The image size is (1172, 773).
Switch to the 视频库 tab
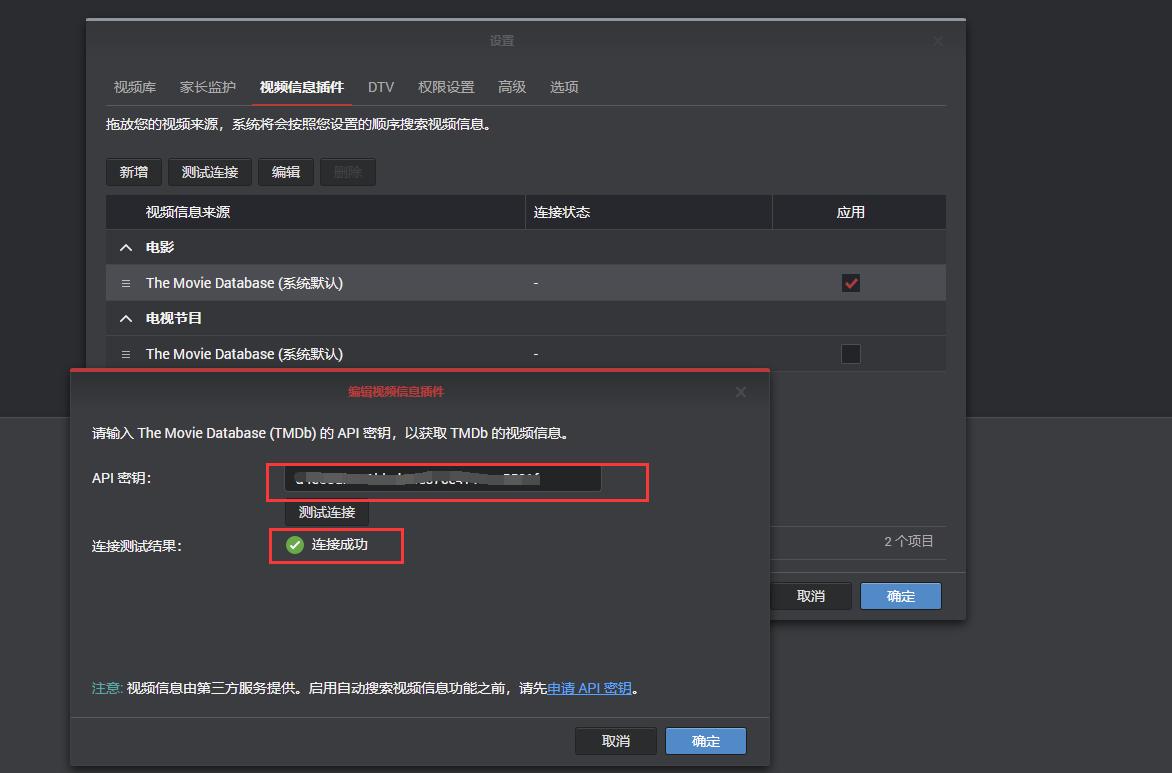[x=134, y=87]
